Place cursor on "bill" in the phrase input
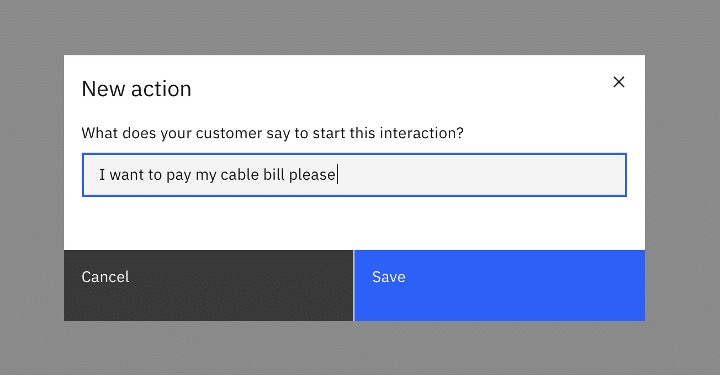 [x=274, y=175]
